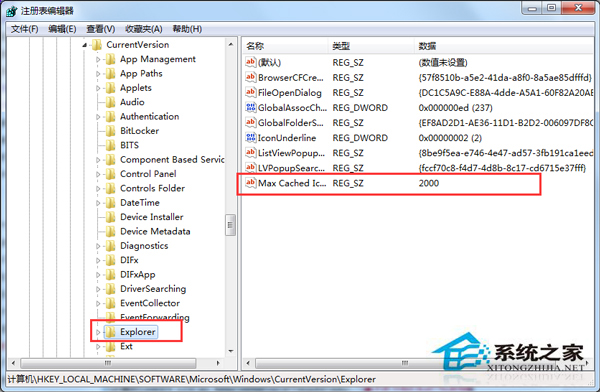This screenshot has width=600, height=392.
Task: Click the GlobalAssocCh... DWORD value icon
Action: (251, 107)
